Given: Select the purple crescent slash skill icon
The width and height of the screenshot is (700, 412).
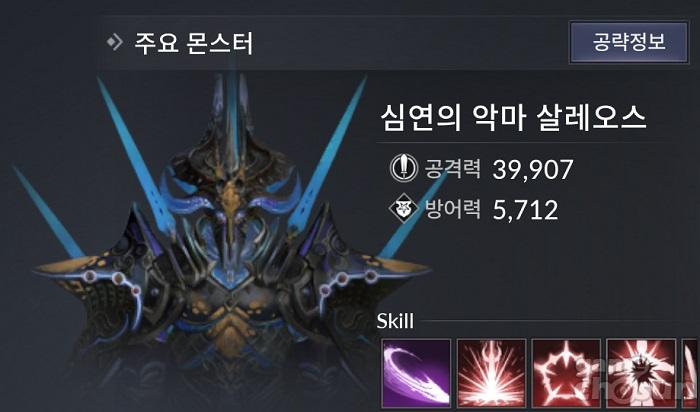Looking at the screenshot, I should 416,373.
